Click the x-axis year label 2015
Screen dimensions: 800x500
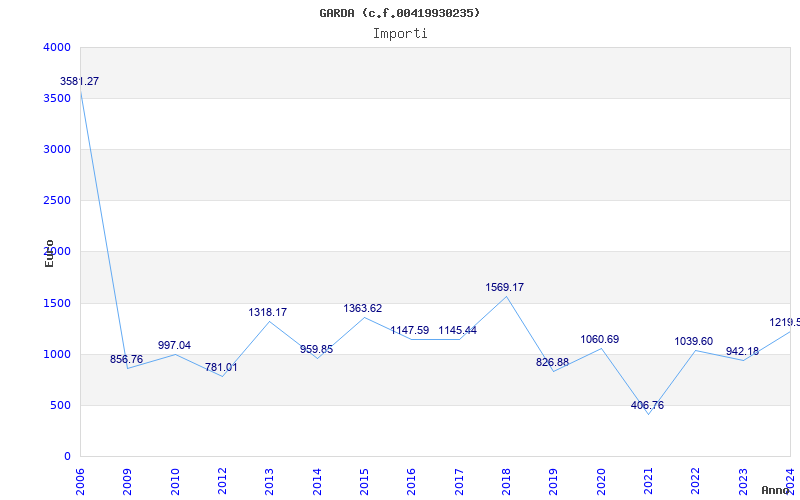pos(364,482)
